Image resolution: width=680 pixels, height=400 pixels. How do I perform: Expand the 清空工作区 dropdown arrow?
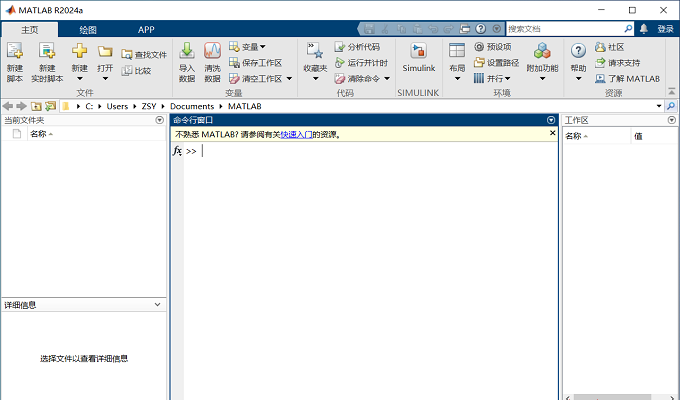[x=289, y=79]
